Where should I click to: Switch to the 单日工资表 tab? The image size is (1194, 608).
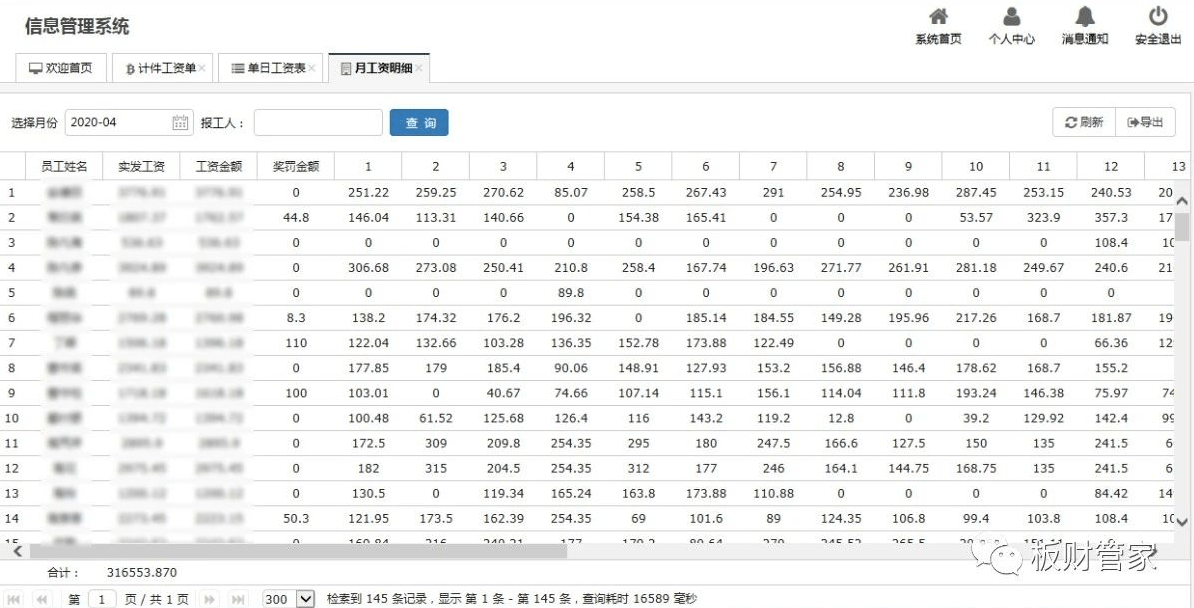272,68
